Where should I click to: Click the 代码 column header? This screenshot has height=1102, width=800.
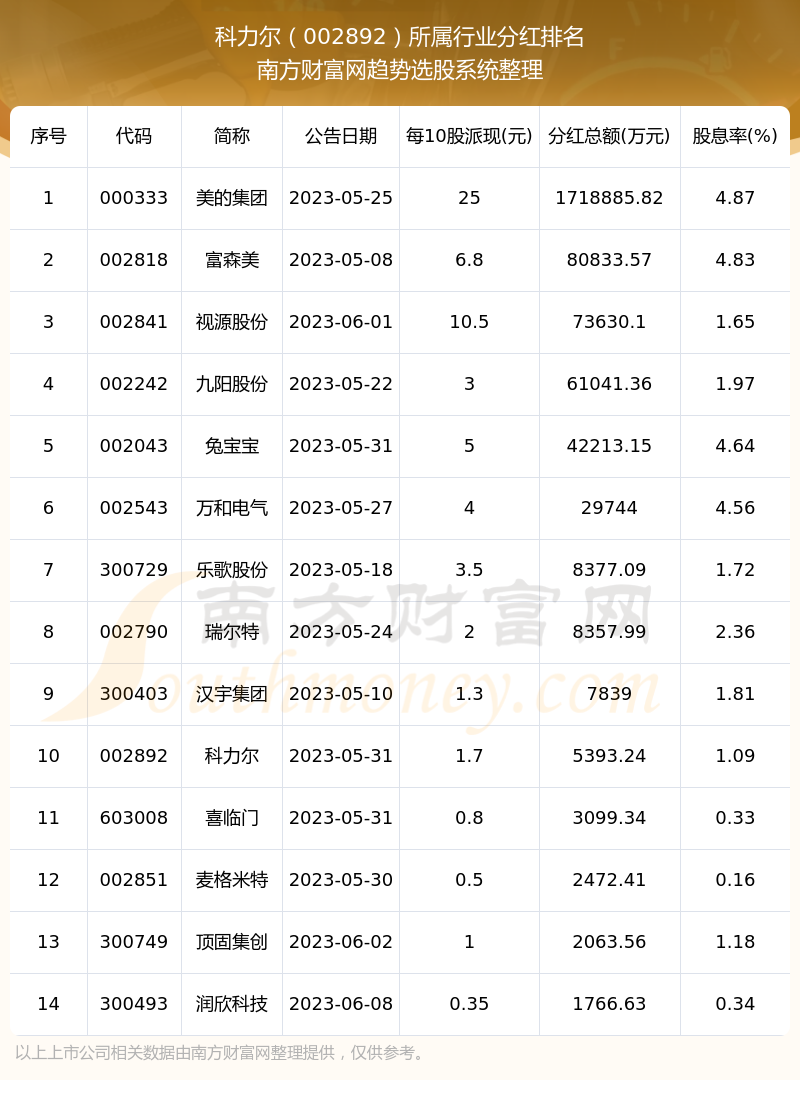tap(134, 136)
